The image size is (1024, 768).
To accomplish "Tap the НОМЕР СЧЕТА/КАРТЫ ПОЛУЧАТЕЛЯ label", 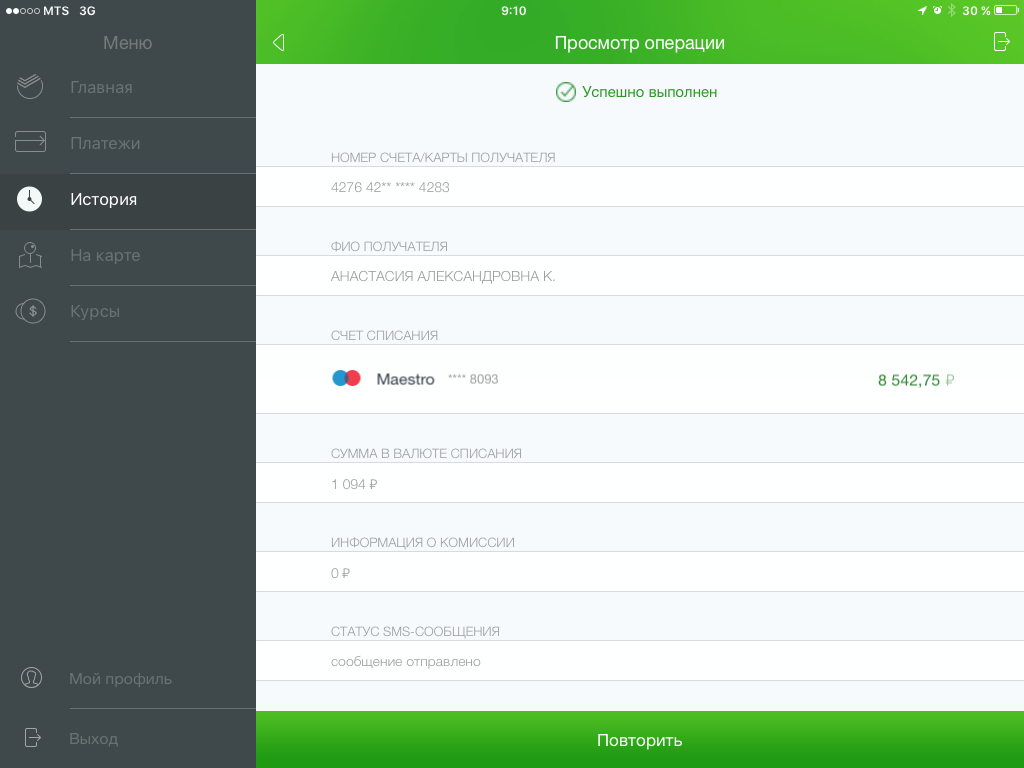I will [x=443, y=157].
